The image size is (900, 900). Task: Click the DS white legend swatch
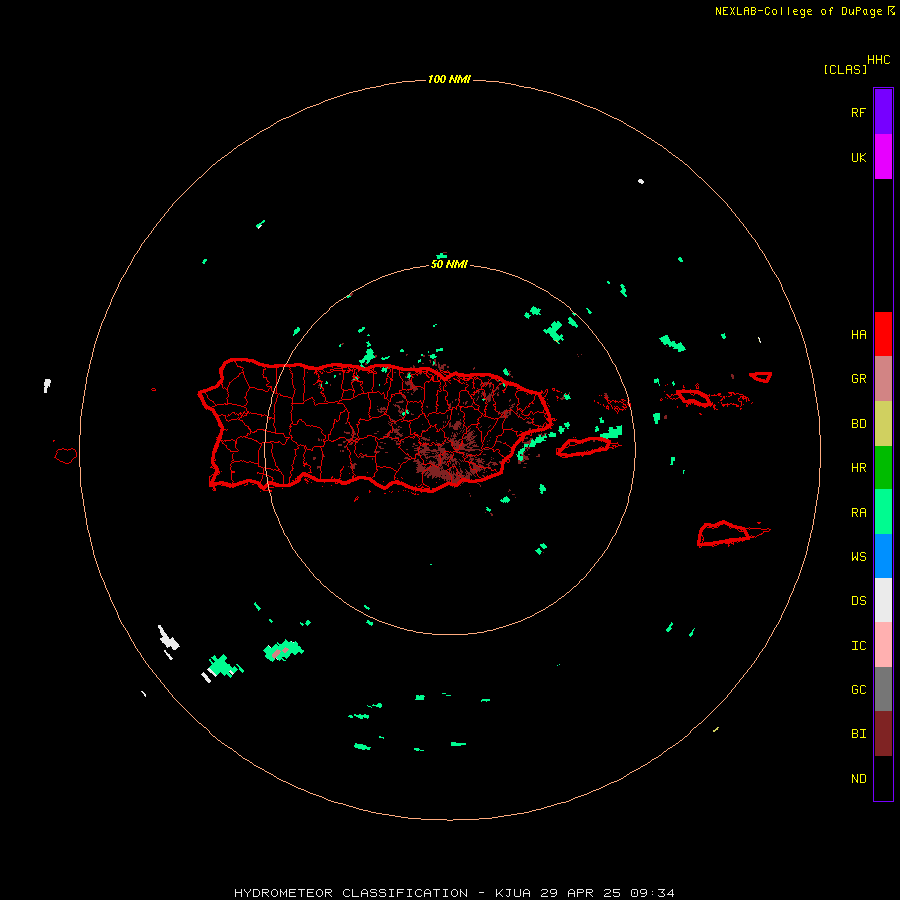[x=883, y=600]
